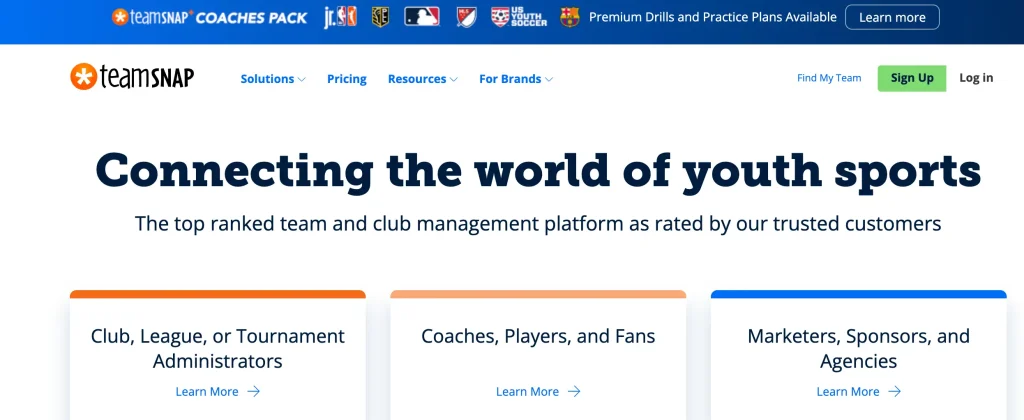Click the FC Barcelona crest
Viewport: 1024px width, 420px height.
569,17
